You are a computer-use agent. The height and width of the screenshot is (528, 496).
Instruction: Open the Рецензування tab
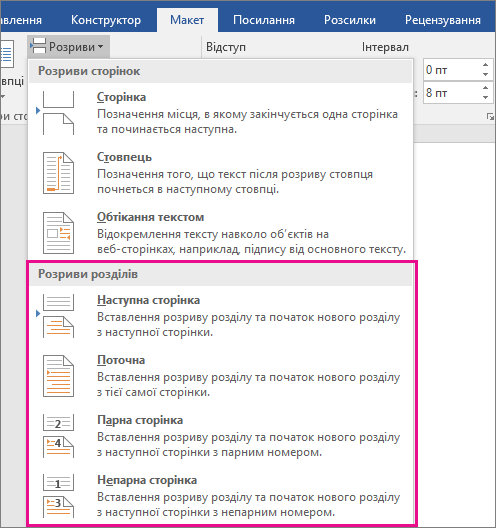pyautogui.click(x=442, y=20)
